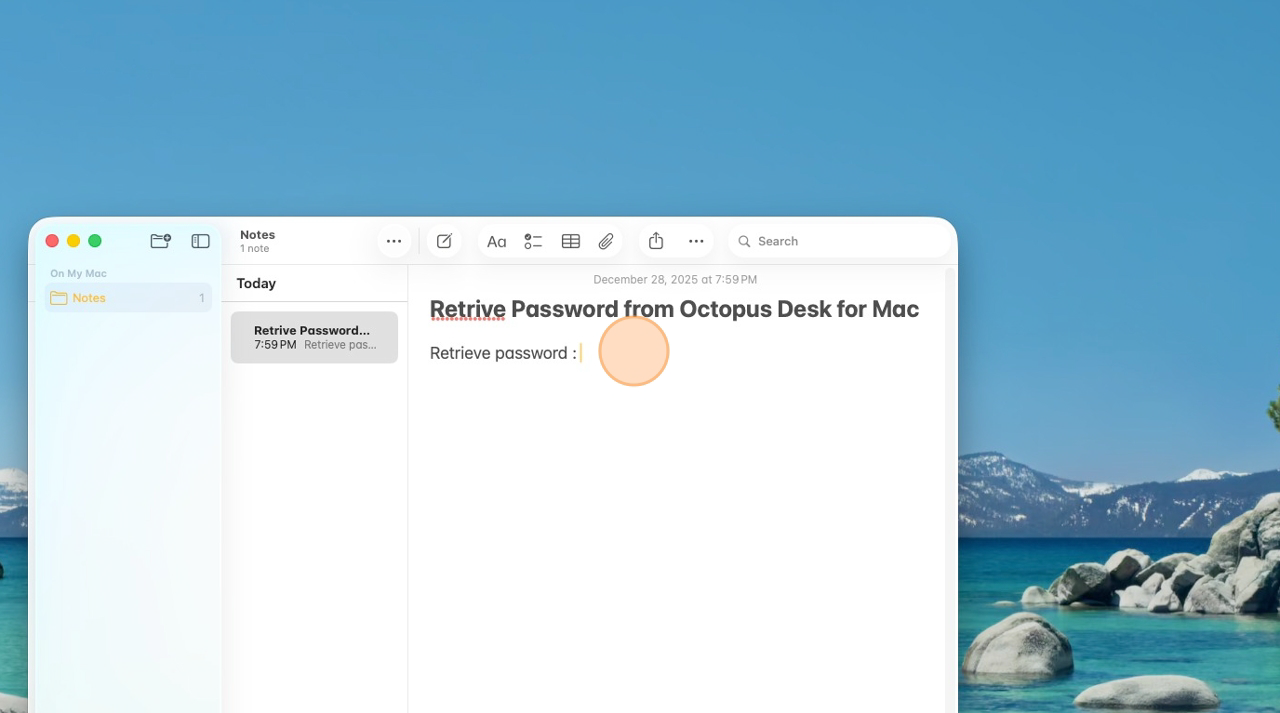This screenshot has height=713, width=1280.
Task: Click the December 28 timestamp above the note
Action: (674, 279)
